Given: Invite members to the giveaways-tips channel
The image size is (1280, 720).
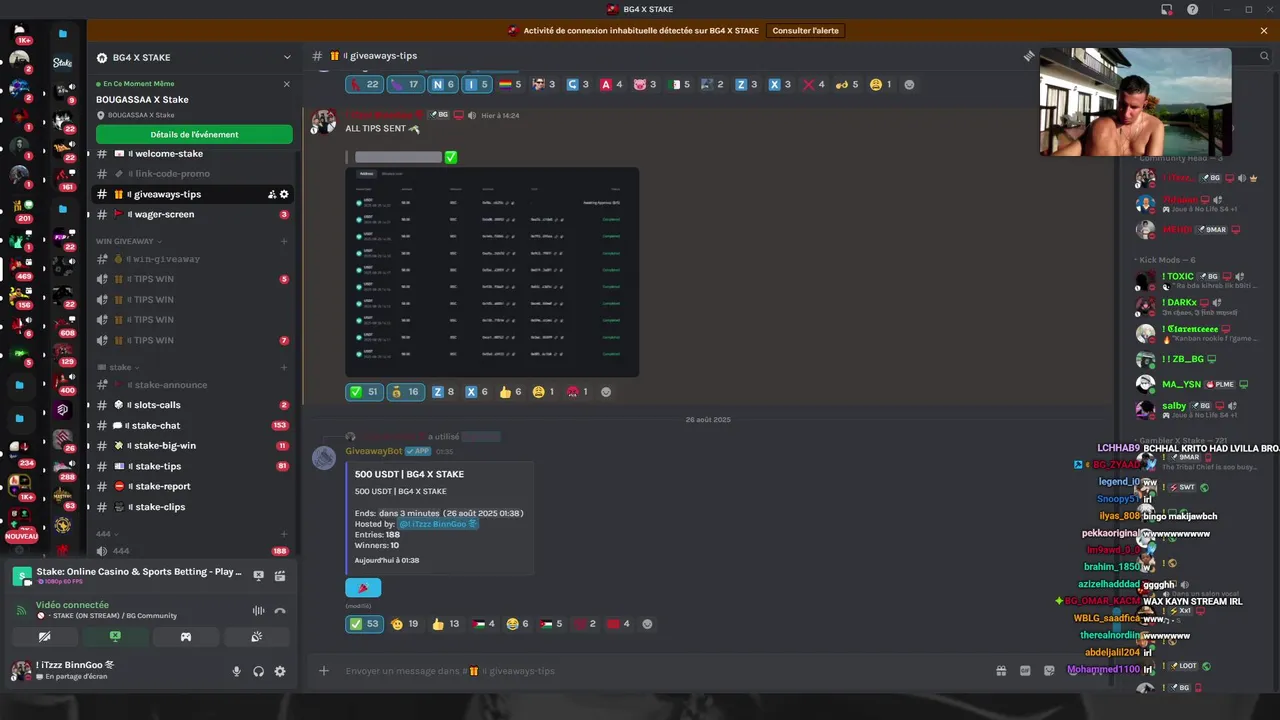Looking at the screenshot, I should tap(271, 194).
